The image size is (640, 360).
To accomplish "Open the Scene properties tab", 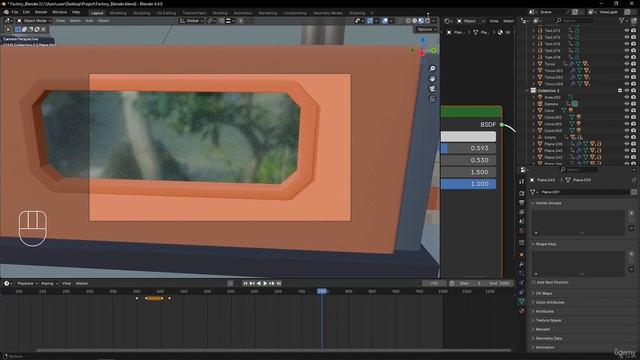I will click(x=522, y=222).
